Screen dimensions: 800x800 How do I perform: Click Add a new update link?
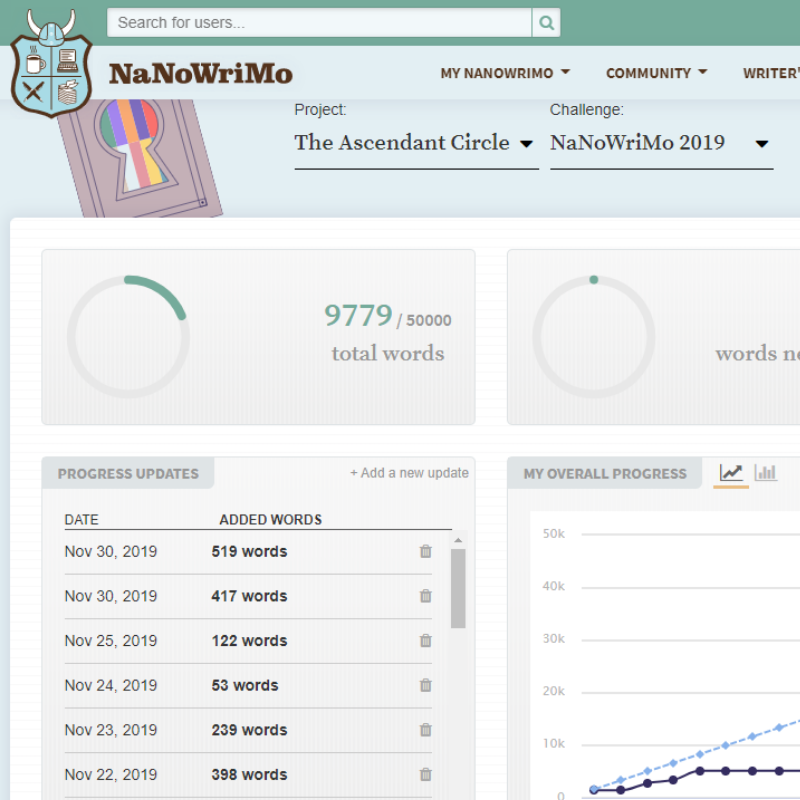click(409, 473)
